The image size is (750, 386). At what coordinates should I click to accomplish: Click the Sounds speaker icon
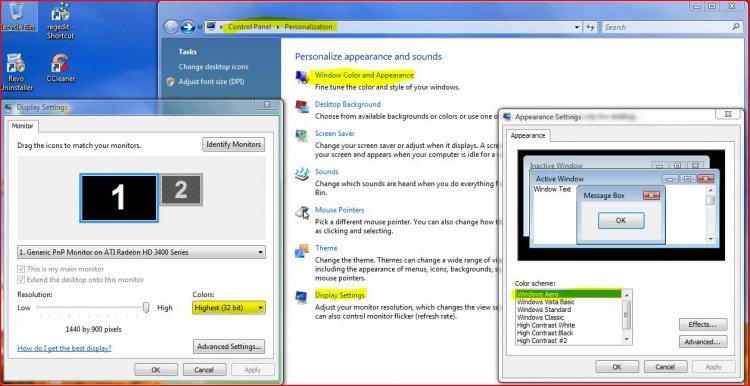click(302, 174)
